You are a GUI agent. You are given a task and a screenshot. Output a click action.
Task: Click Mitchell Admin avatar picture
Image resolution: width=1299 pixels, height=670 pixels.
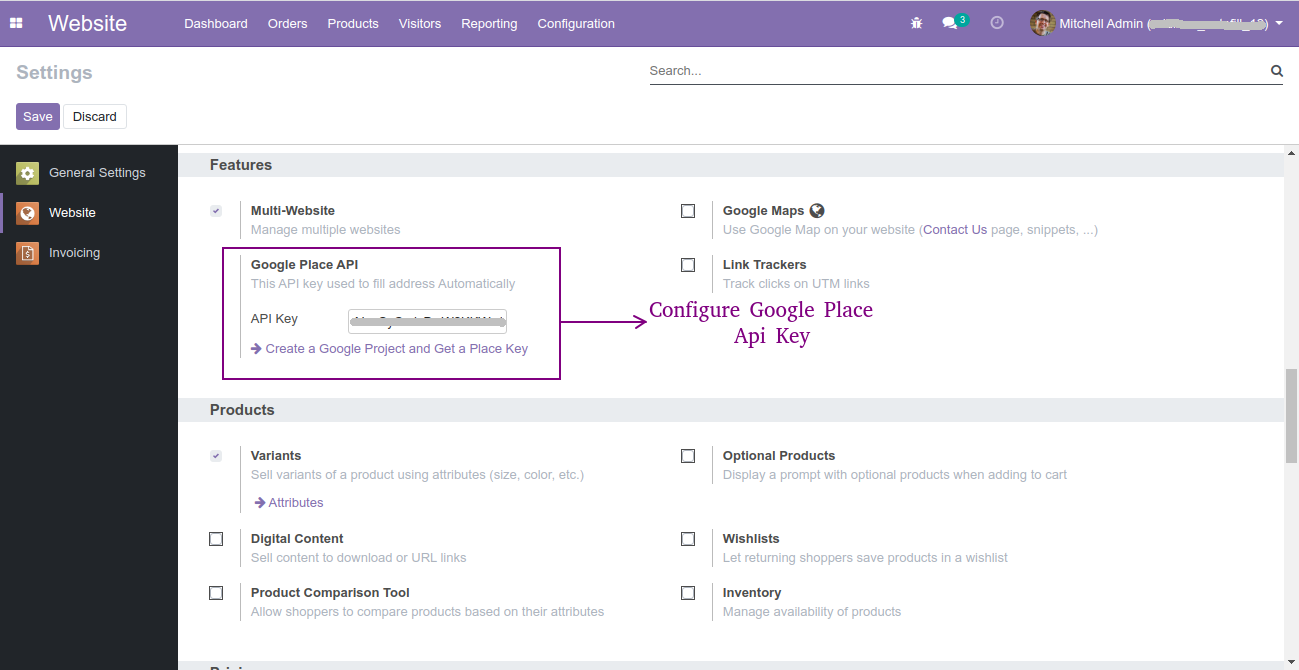pos(1043,23)
